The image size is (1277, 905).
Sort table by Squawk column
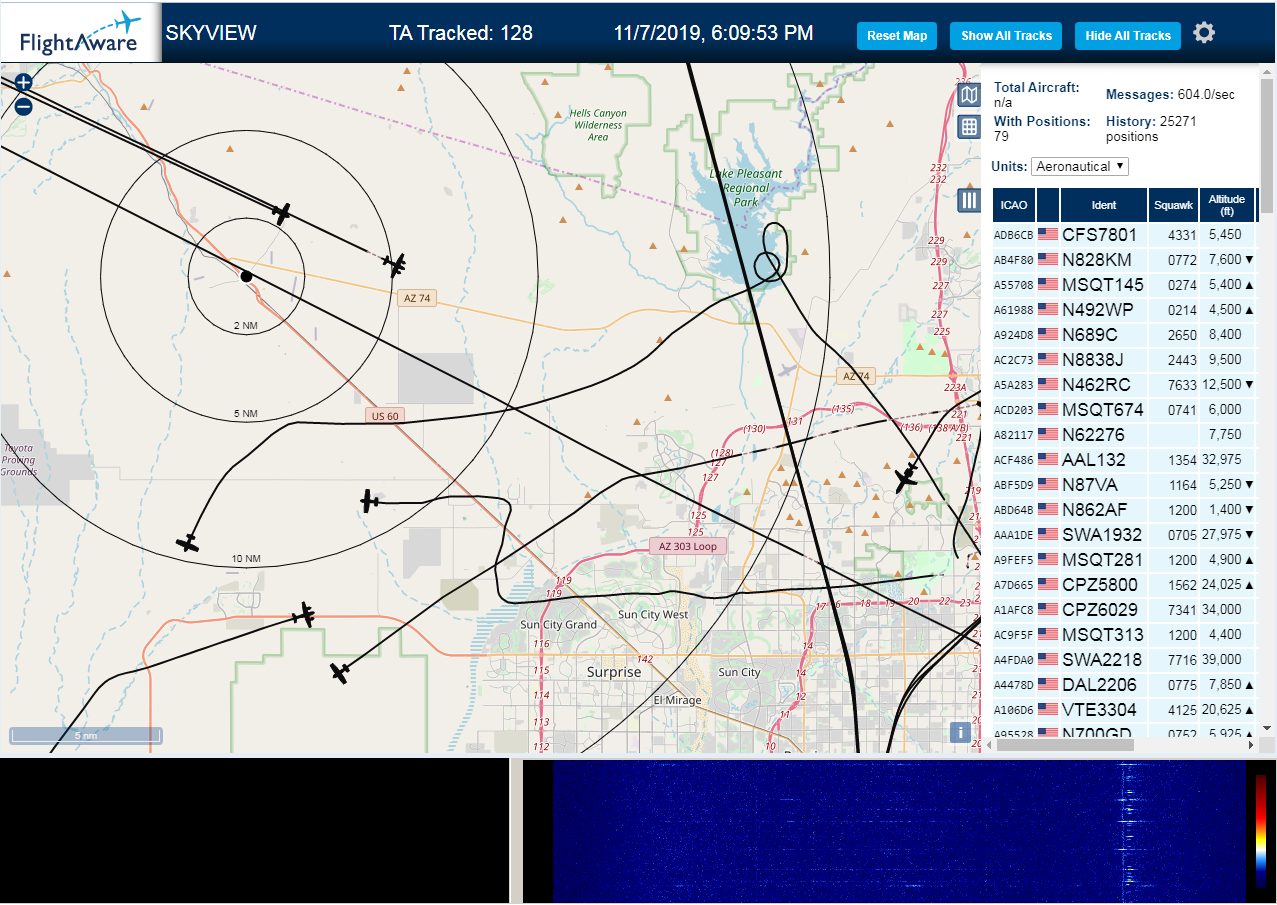[x=1174, y=205]
